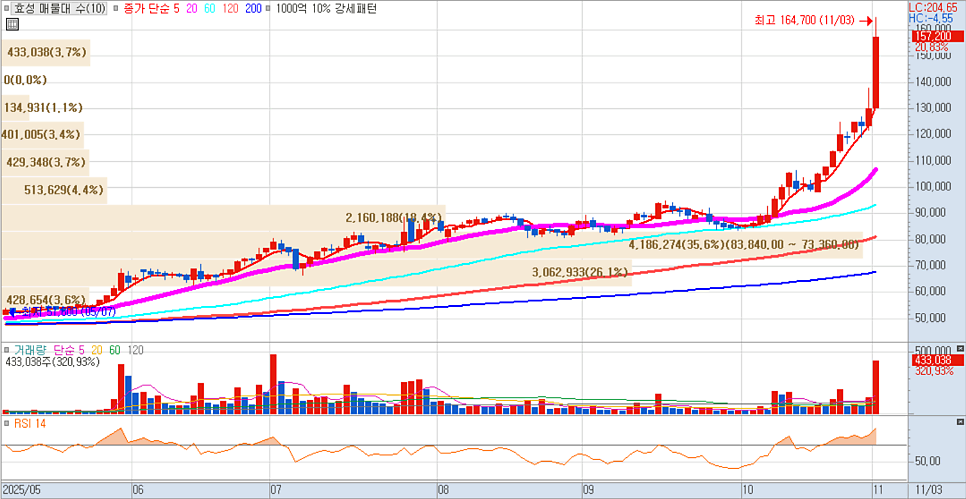Viewport: 966px width, 499px height.
Task: Click the 134,931(1.1%) volume-profile bar
Action: click(43, 107)
